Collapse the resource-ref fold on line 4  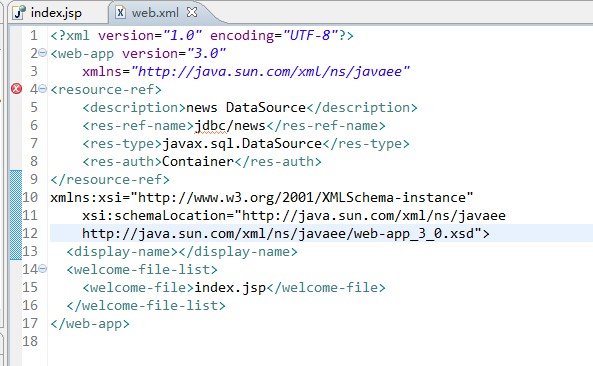(x=43, y=89)
